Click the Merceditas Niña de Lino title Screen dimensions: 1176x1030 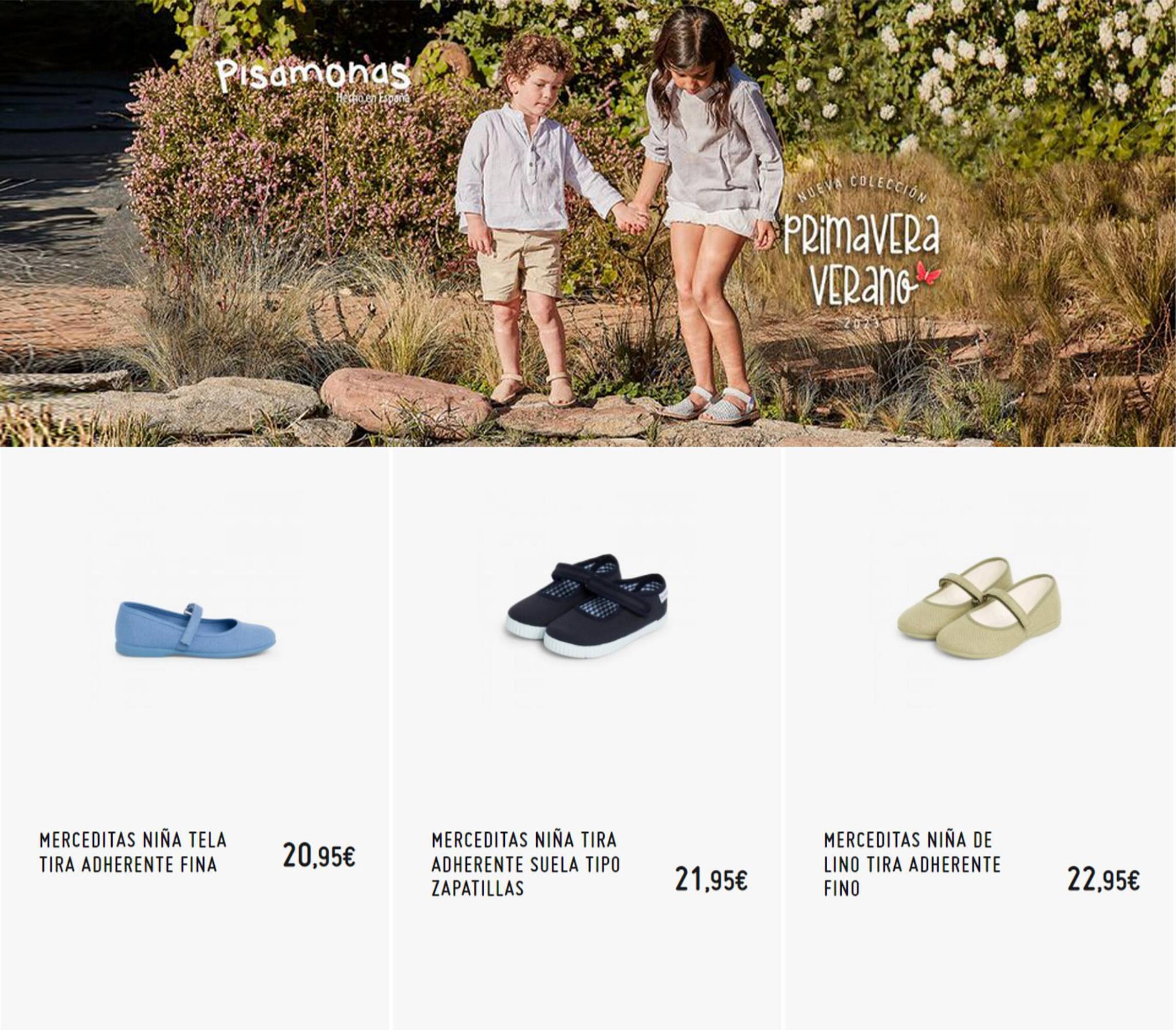point(912,863)
